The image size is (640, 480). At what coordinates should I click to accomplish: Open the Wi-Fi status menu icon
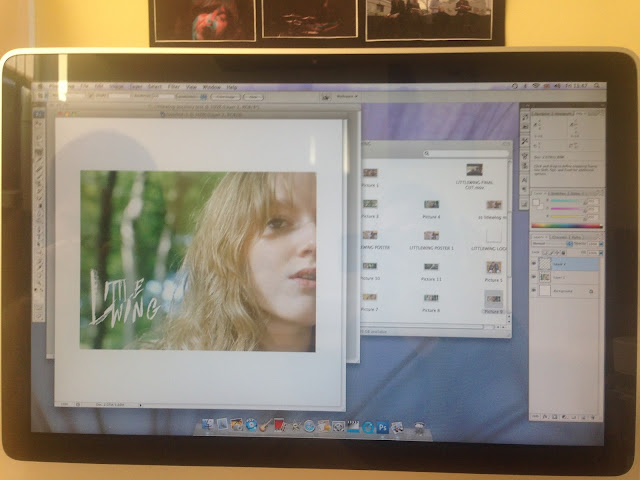tap(536, 86)
